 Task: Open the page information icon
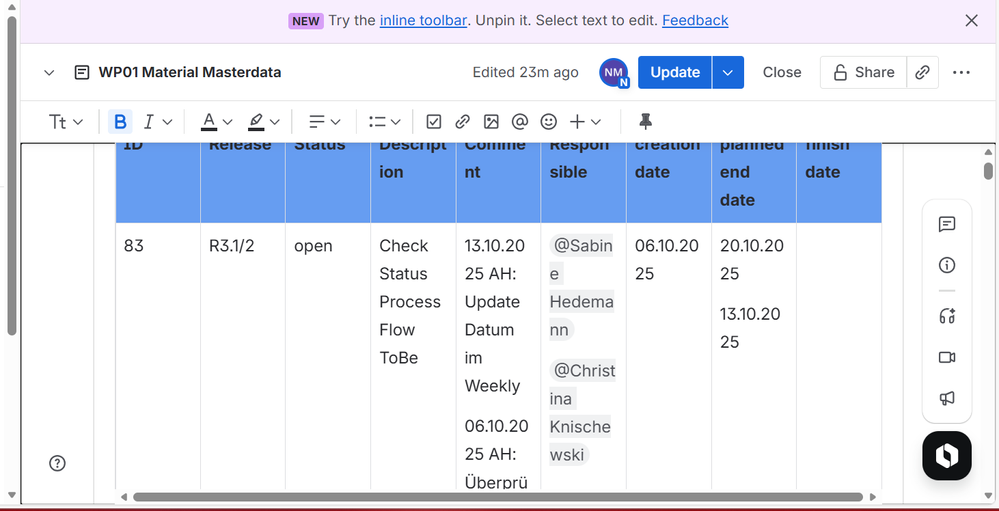click(947, 265)
